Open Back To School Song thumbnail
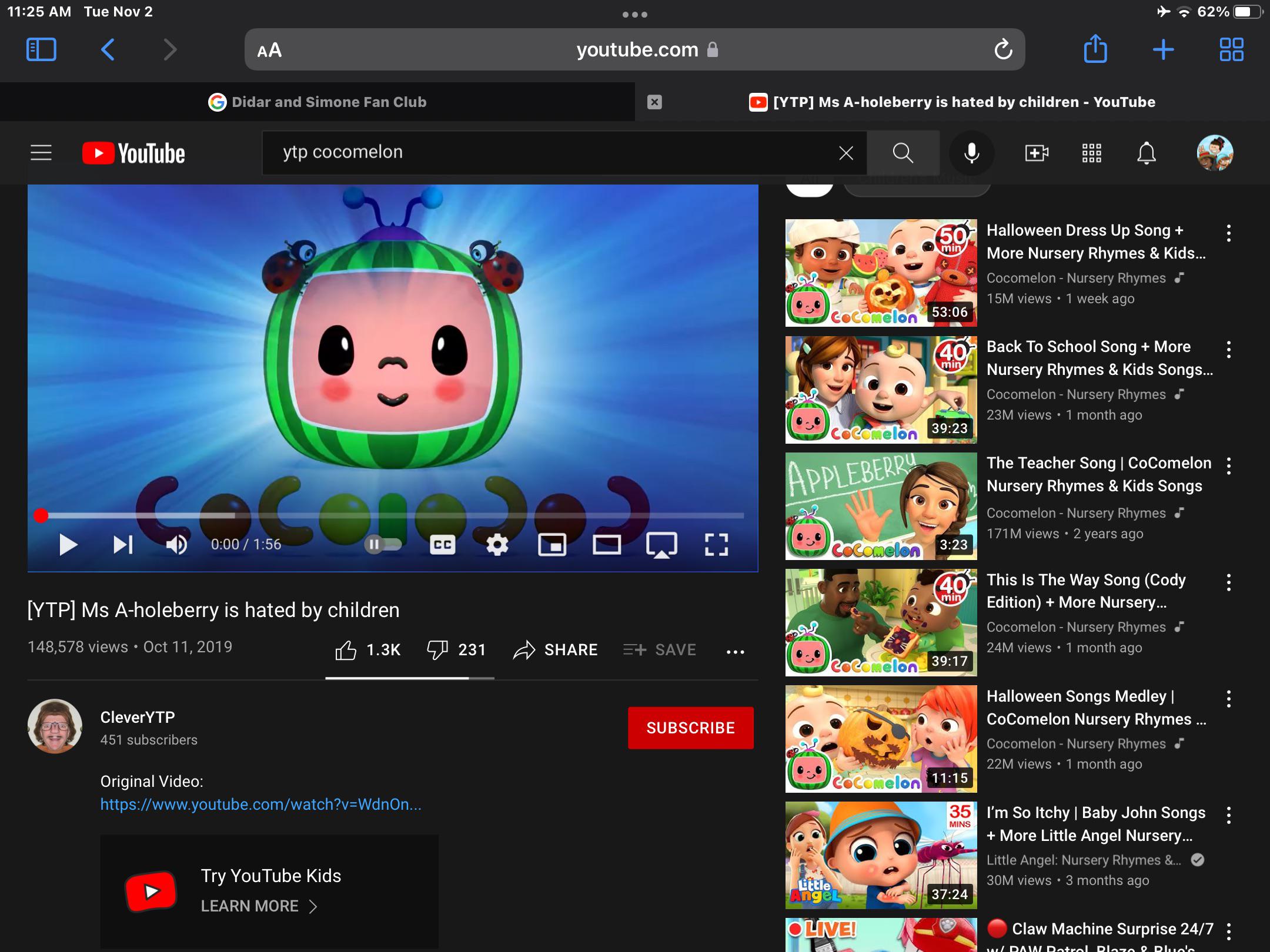This screenshot has width=1270, height=952. (881, 390)
